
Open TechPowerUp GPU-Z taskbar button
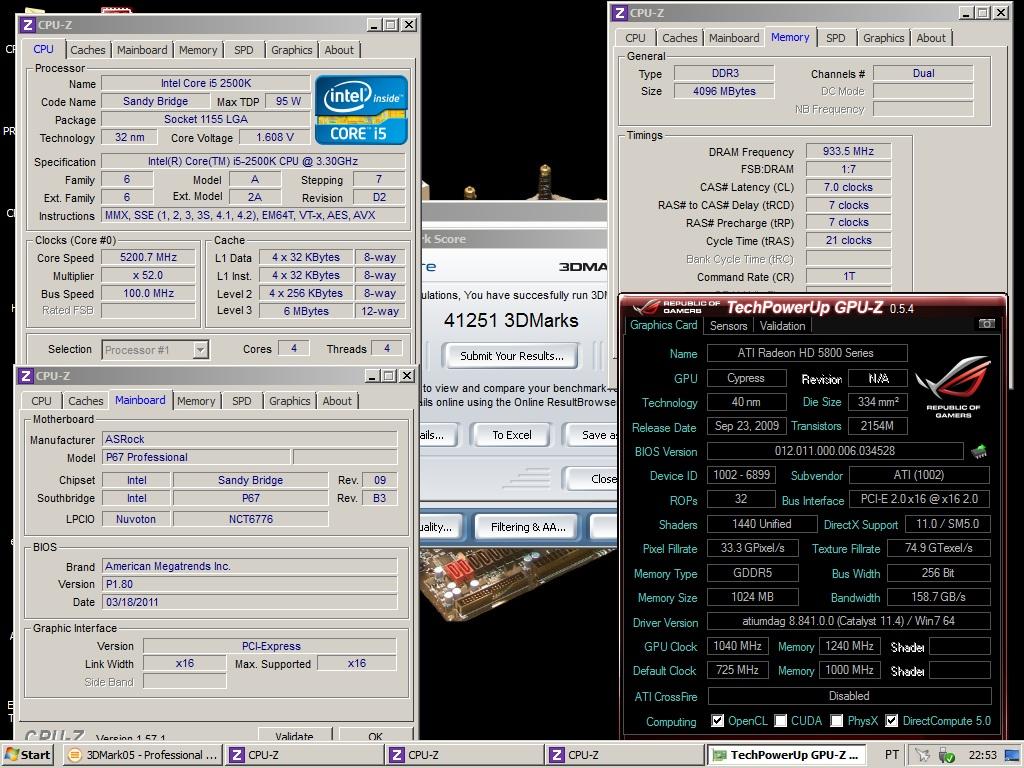point(788,755)
